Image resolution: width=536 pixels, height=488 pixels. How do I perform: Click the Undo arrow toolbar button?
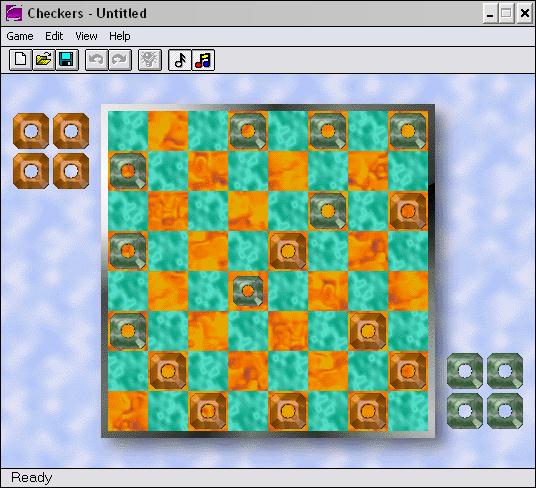(x=96, y=60)
